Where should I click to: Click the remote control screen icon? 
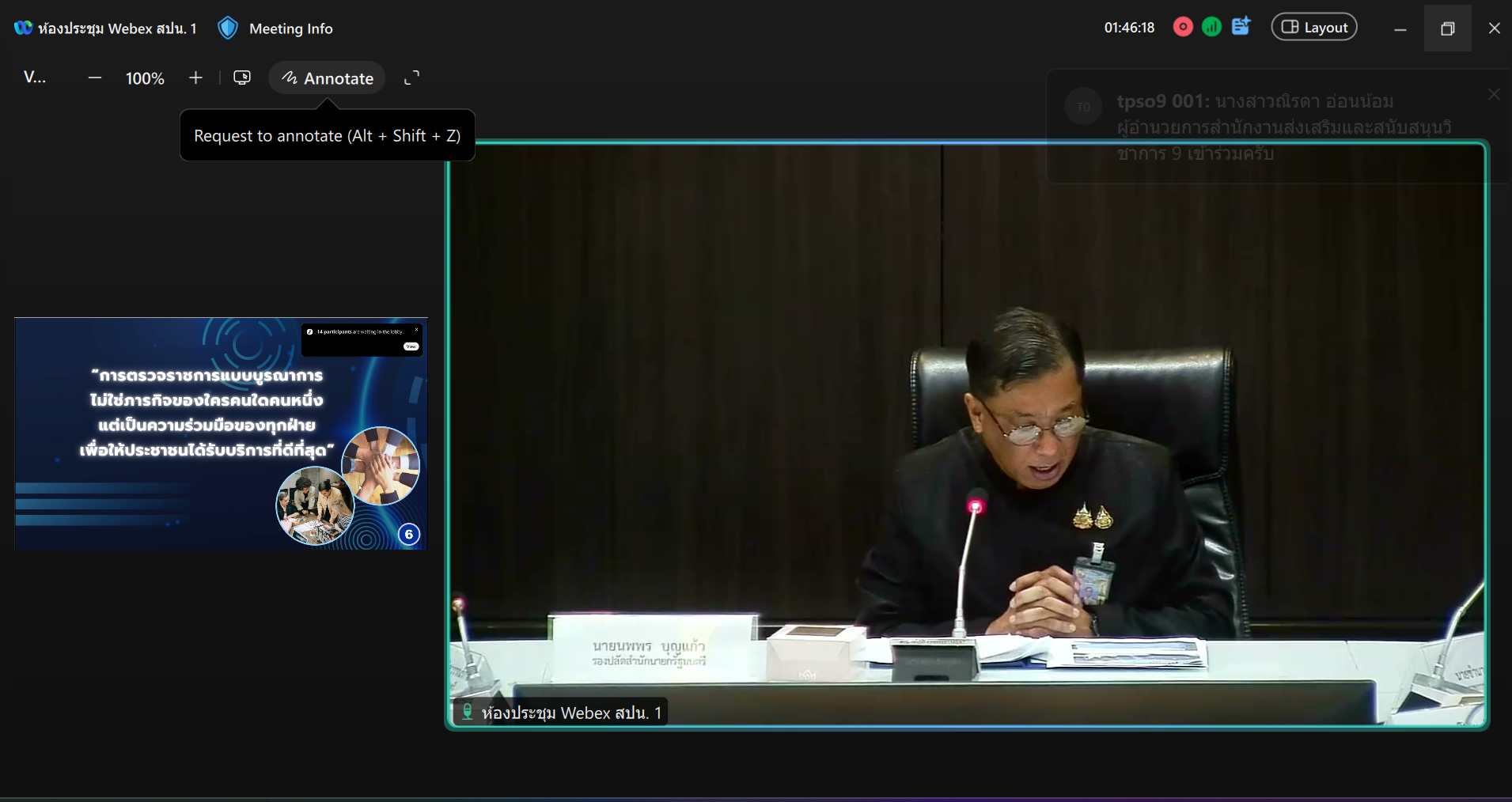242,78
